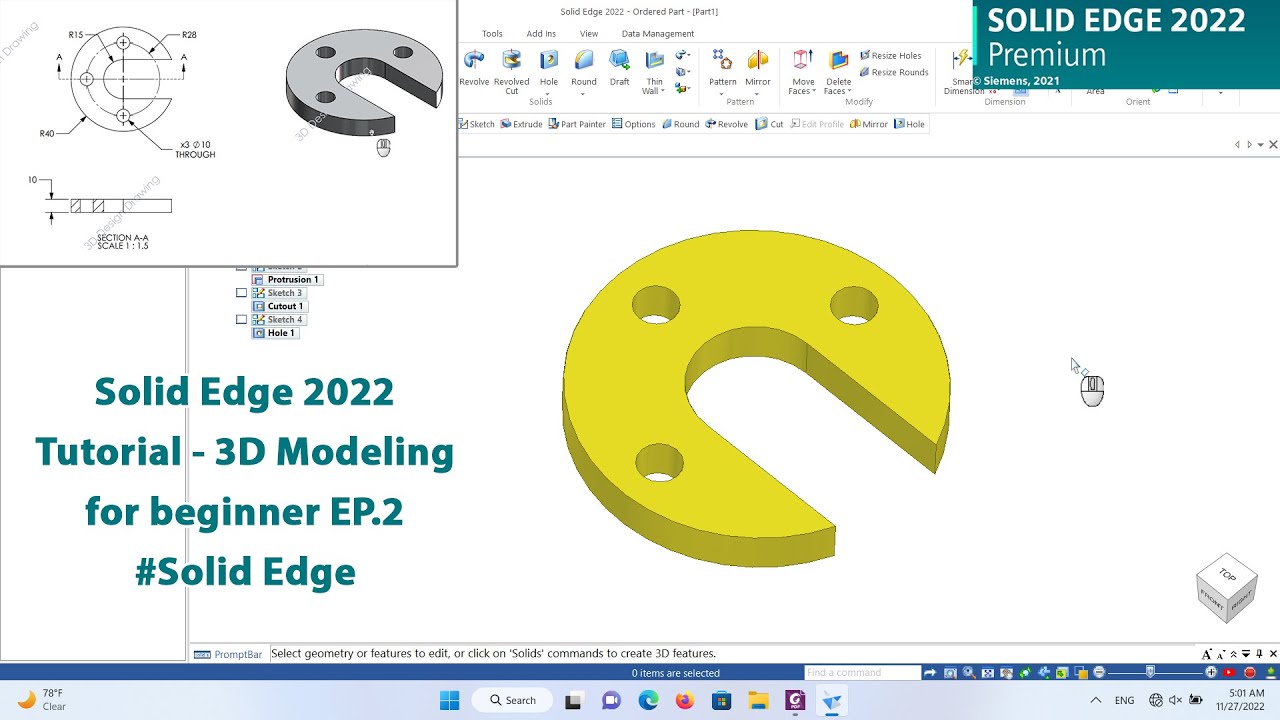
Task: Activate the Revolved Cut tool
Action: (511, 72)
